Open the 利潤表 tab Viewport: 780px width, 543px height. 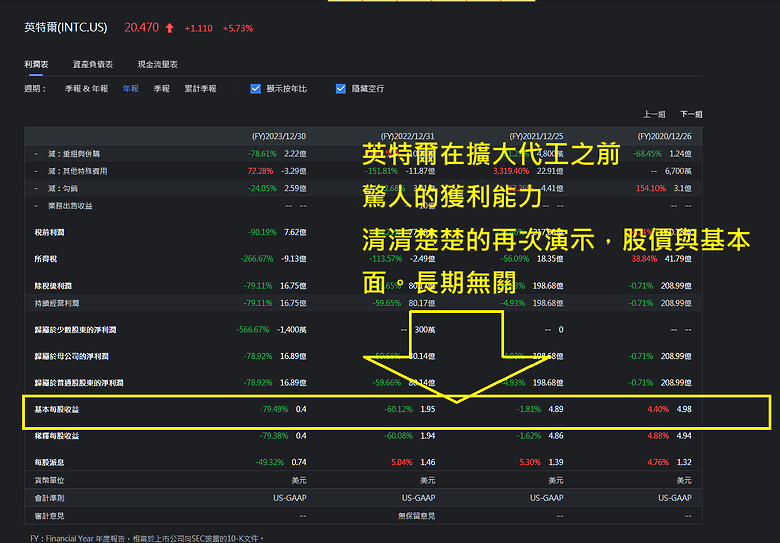pyautogui.click(x=36, y=64)
